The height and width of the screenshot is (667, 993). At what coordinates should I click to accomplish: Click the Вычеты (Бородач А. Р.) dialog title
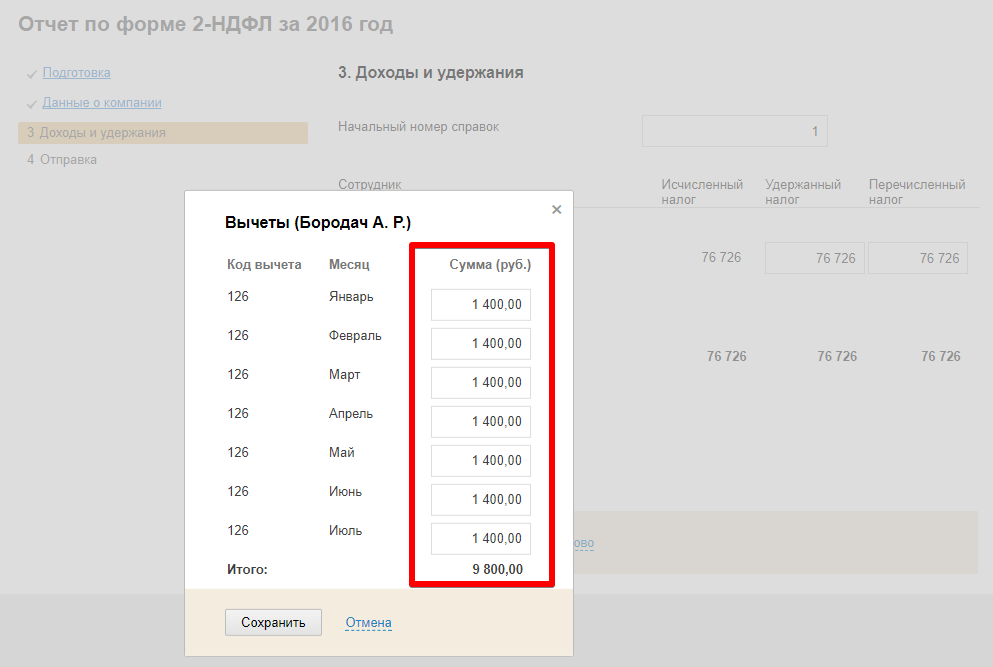click(x=318, y=223)
